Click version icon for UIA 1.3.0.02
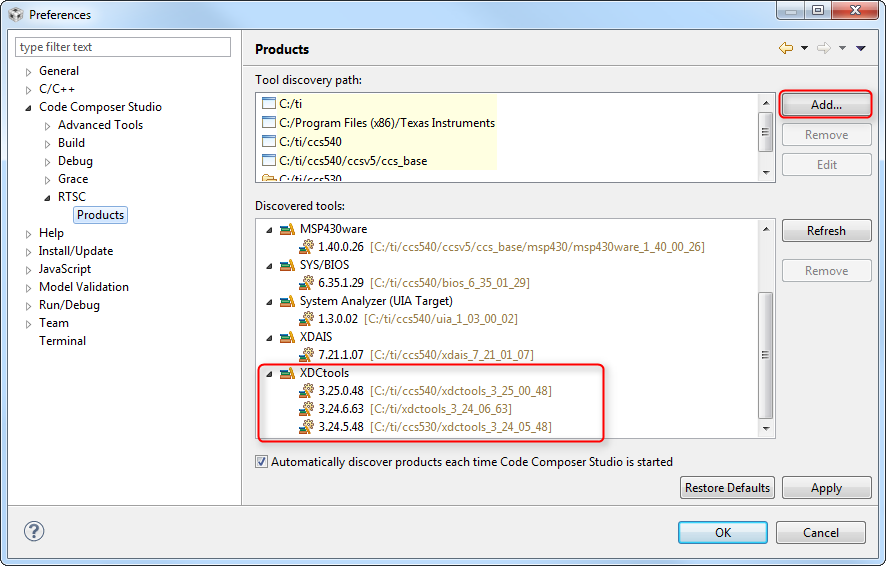This screenshot has width=886, height=566. [306, 319]
